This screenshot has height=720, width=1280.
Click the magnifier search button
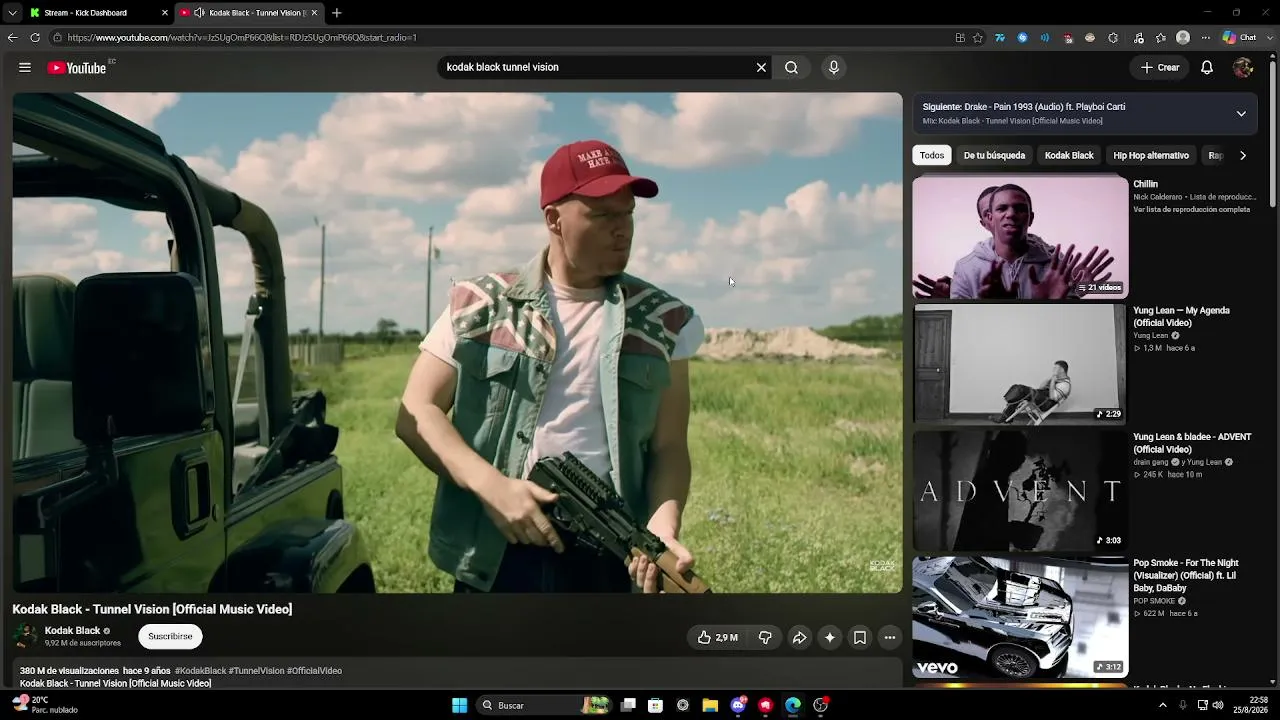791,67
